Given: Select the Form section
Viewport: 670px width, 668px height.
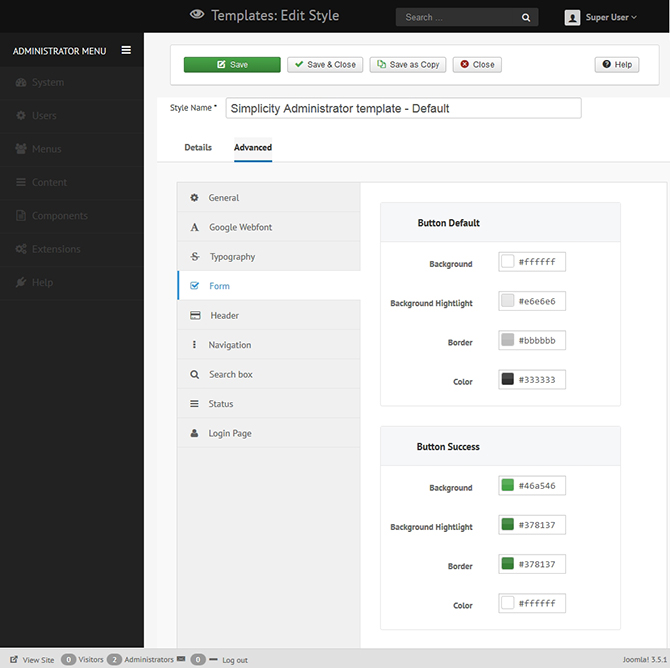Looking at the screenshot, I should [269, 286].
